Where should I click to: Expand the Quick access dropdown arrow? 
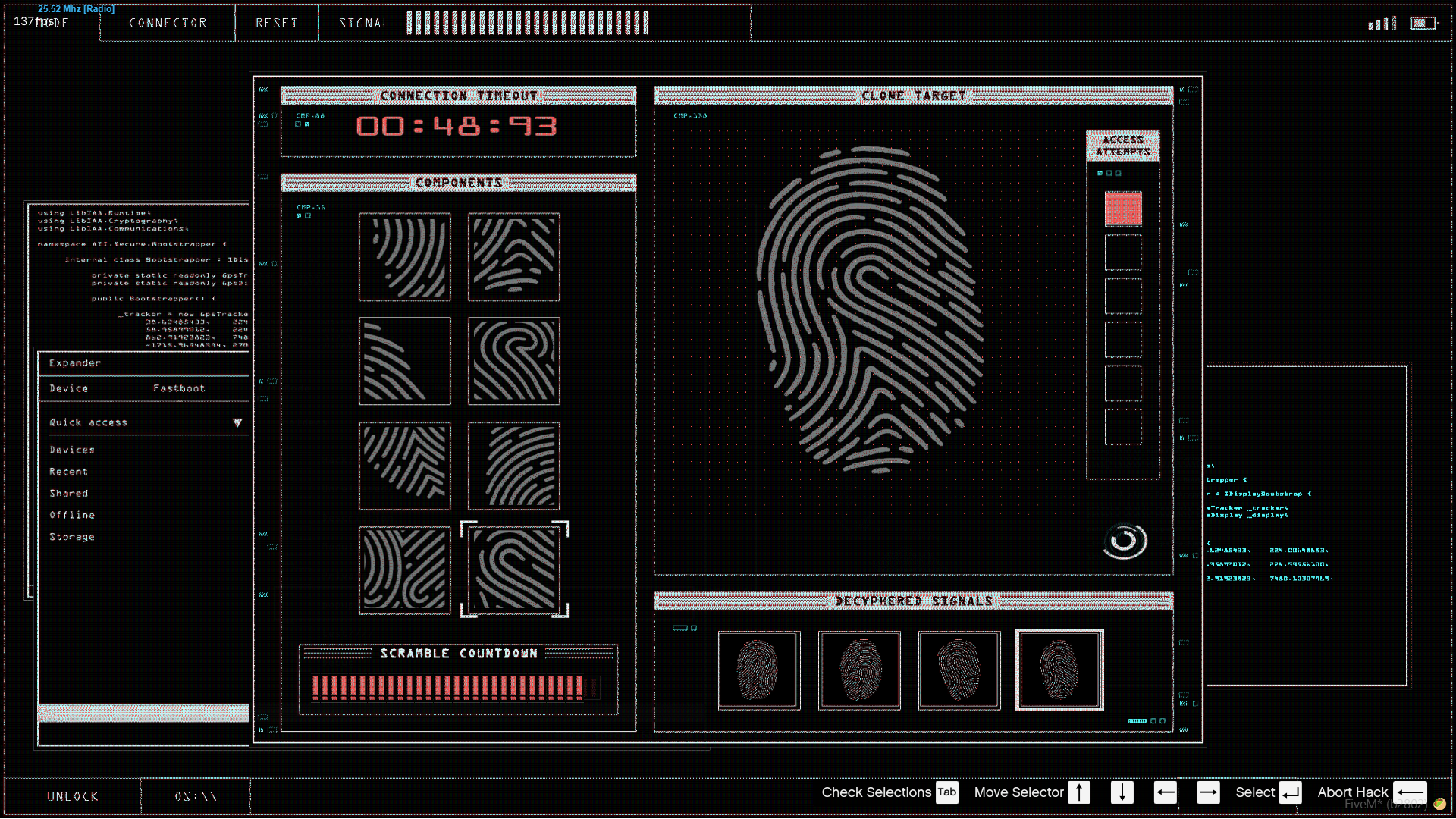click(237, 422)
